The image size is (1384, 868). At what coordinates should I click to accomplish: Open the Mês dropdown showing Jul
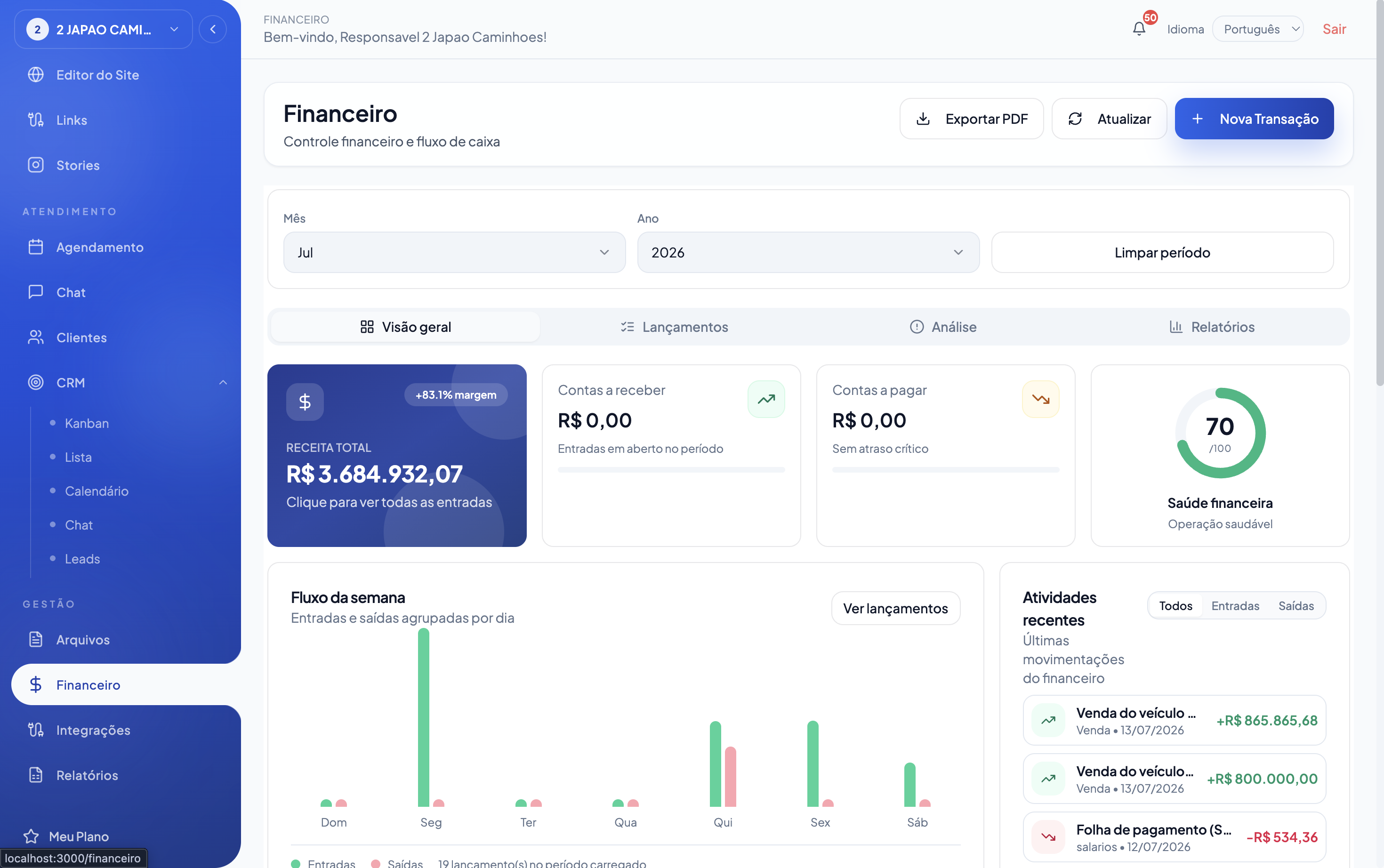[454, 253]
